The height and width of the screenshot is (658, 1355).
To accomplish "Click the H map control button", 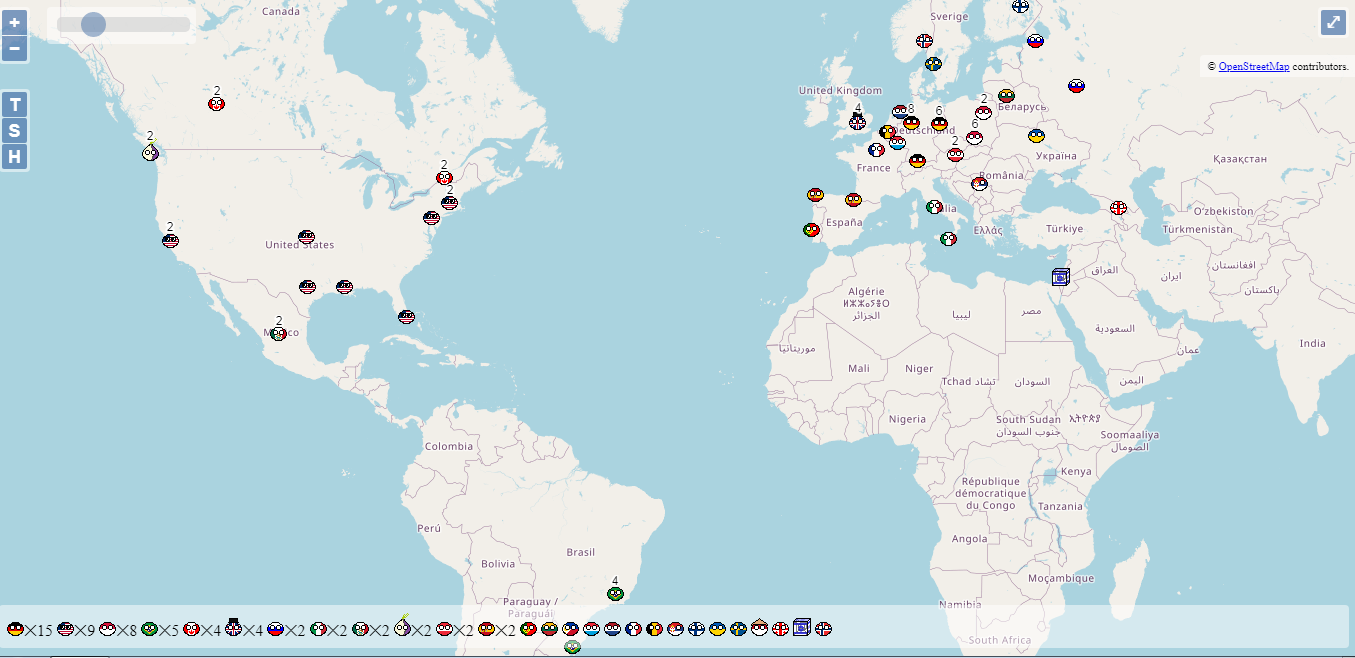I will click(x=15, y=156).
